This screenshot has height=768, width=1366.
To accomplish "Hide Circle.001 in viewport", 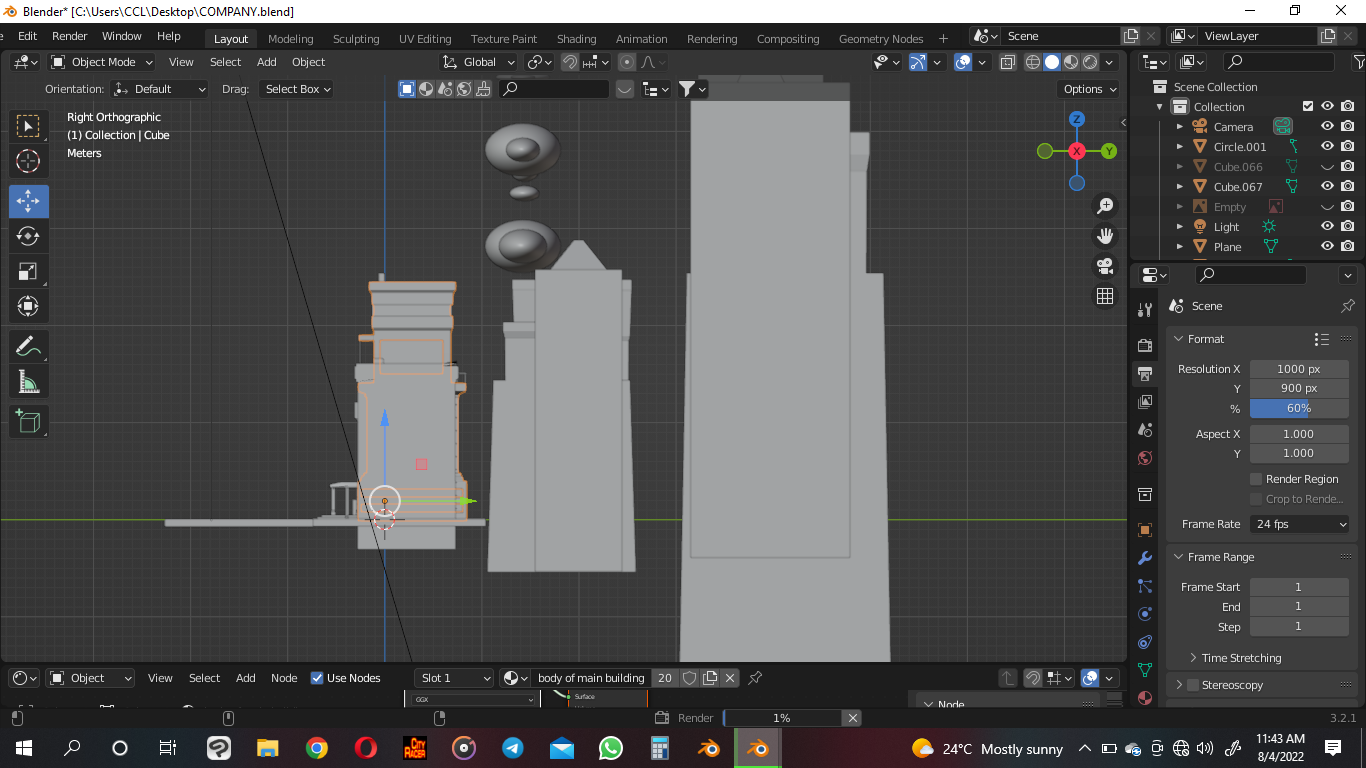I will tap(1327, 147).
